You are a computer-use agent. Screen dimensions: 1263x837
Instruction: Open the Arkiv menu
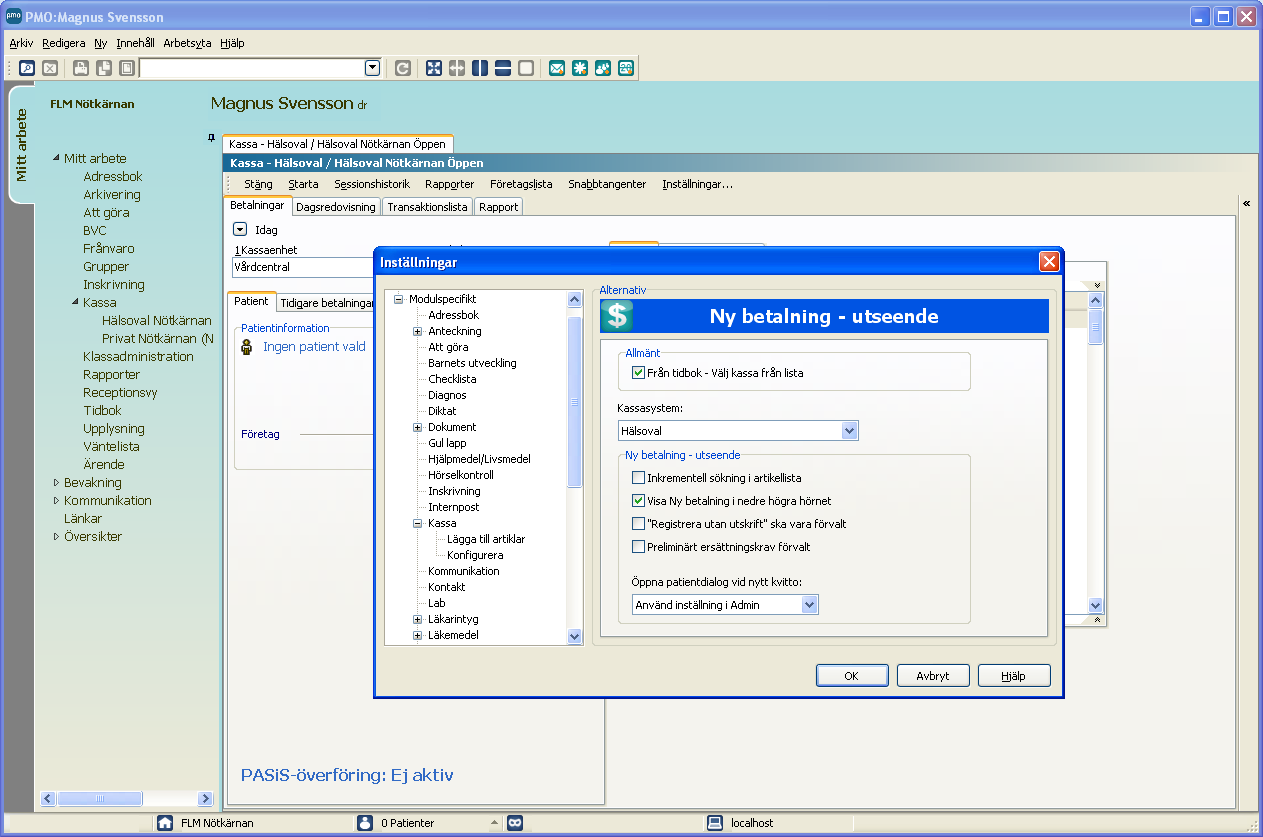(21, 43)
